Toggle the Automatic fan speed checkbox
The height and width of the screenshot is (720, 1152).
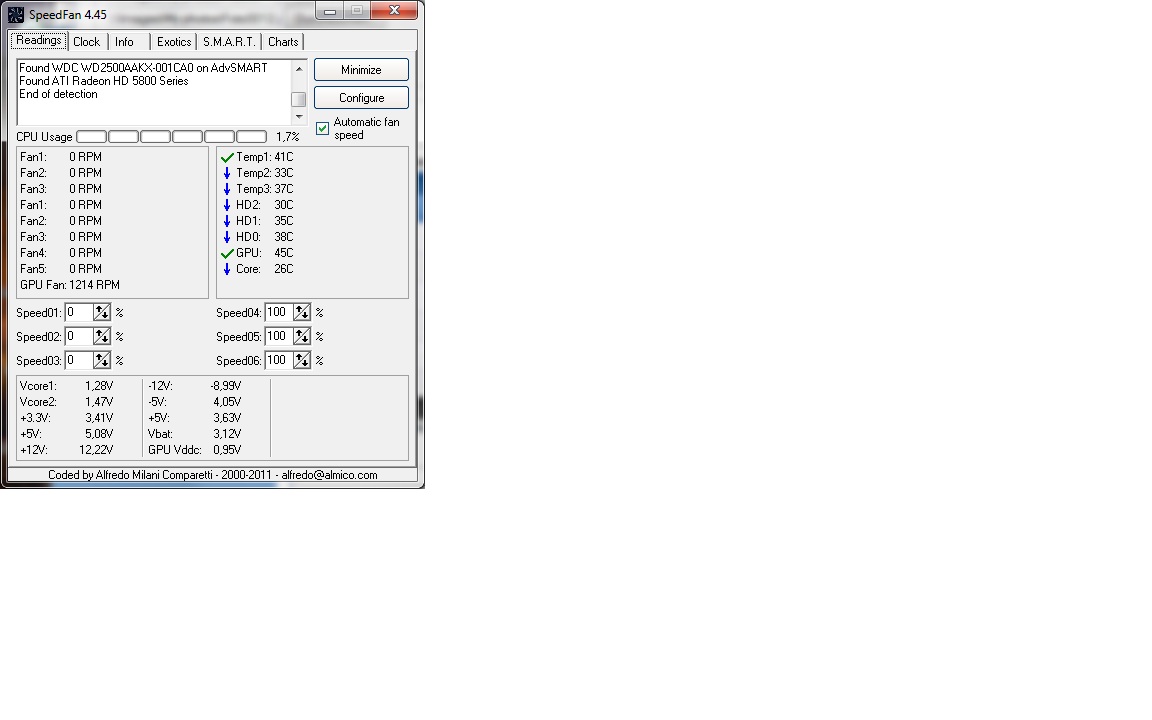coord(323,129)
